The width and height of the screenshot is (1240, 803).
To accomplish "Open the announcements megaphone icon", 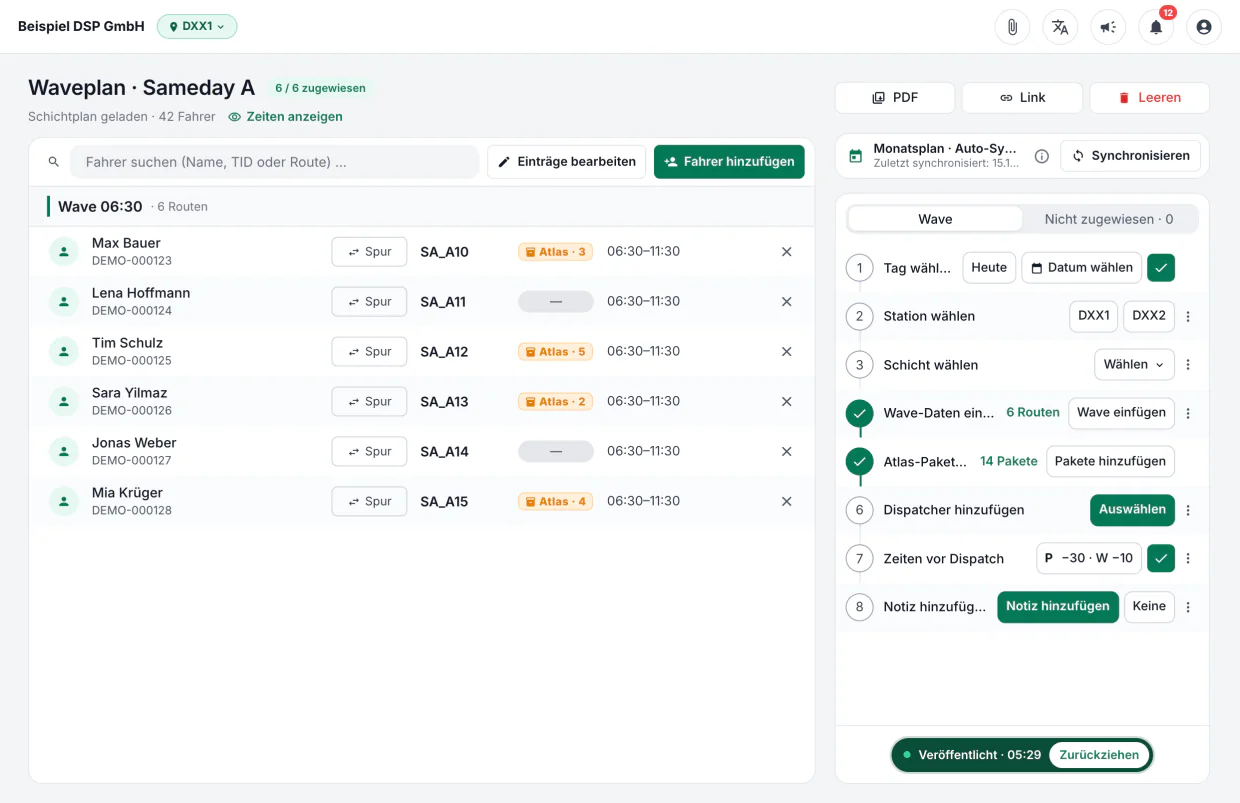I will click(1108, 27).
